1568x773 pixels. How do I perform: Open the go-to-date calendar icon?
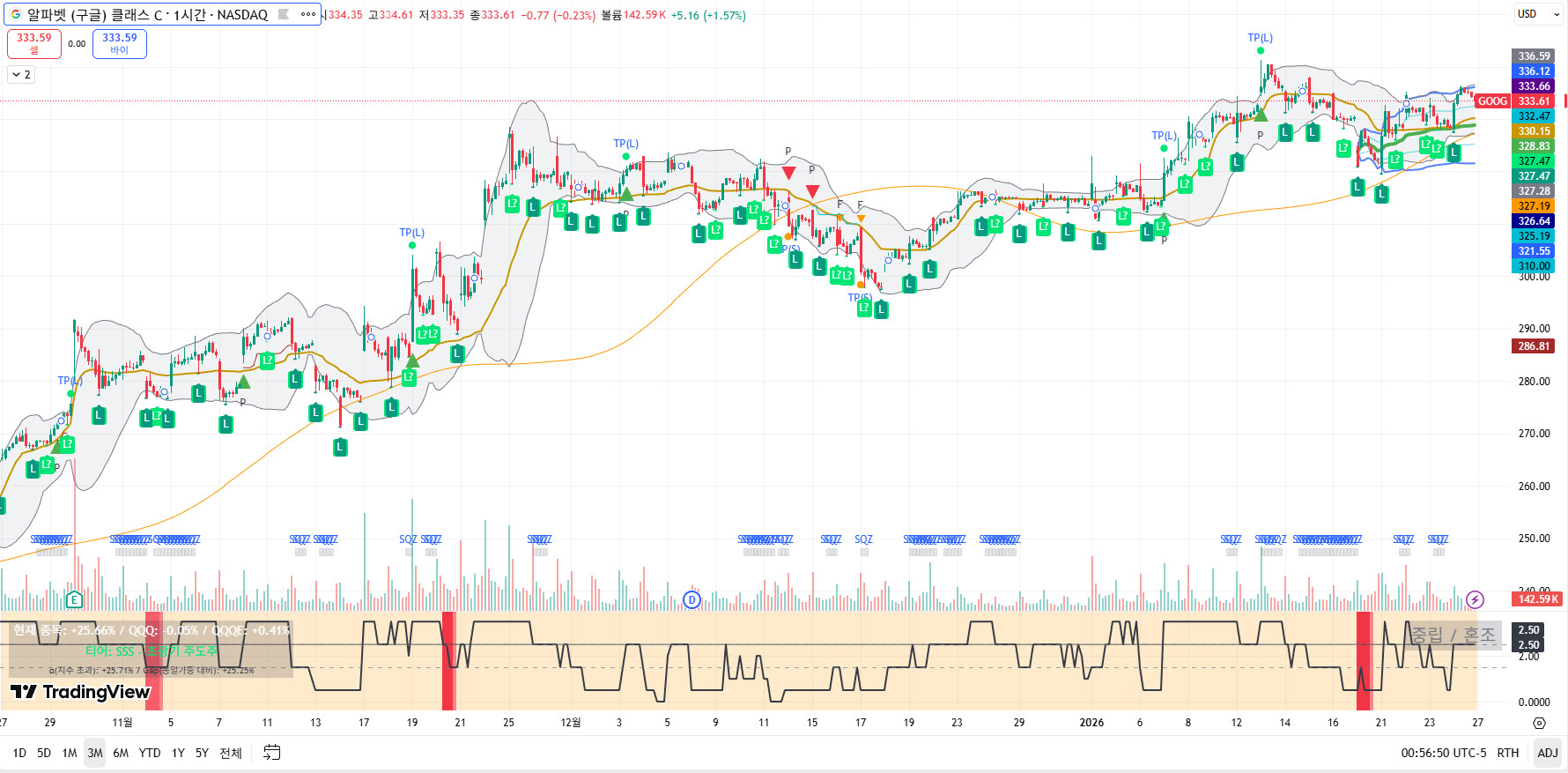click(272, 752)
